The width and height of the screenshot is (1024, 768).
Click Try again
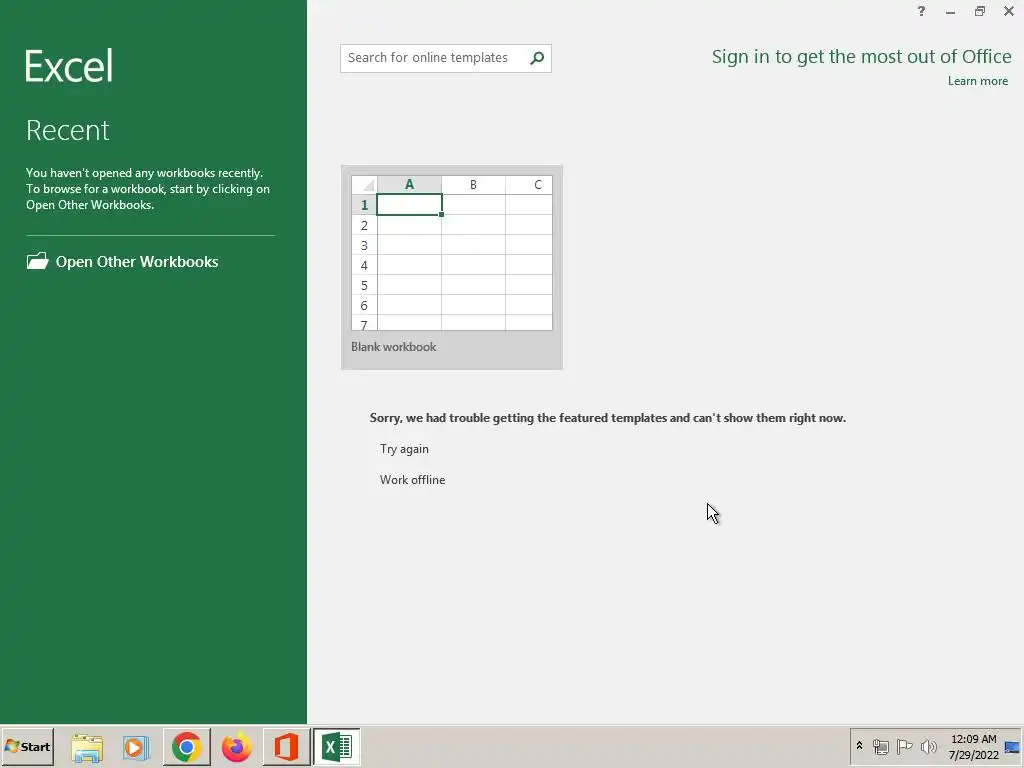pos(404,449)
